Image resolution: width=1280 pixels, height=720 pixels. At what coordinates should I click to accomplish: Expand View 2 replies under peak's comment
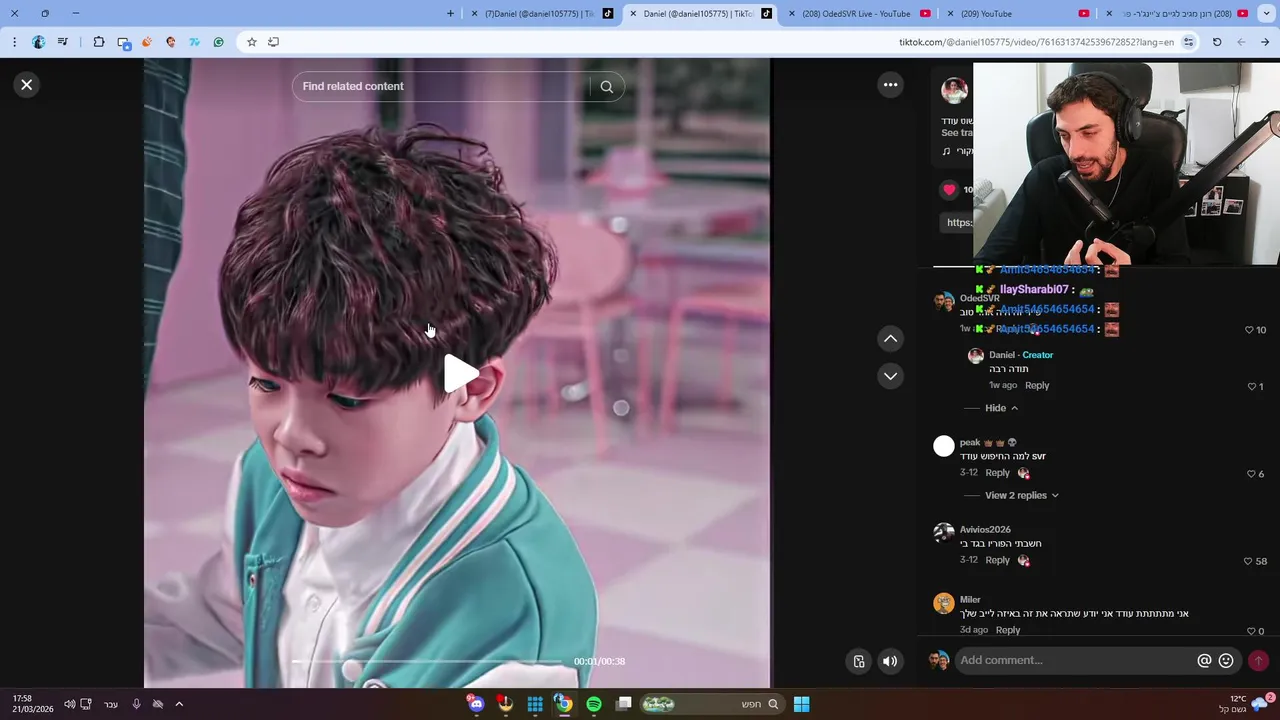(x=1021, y=495)
